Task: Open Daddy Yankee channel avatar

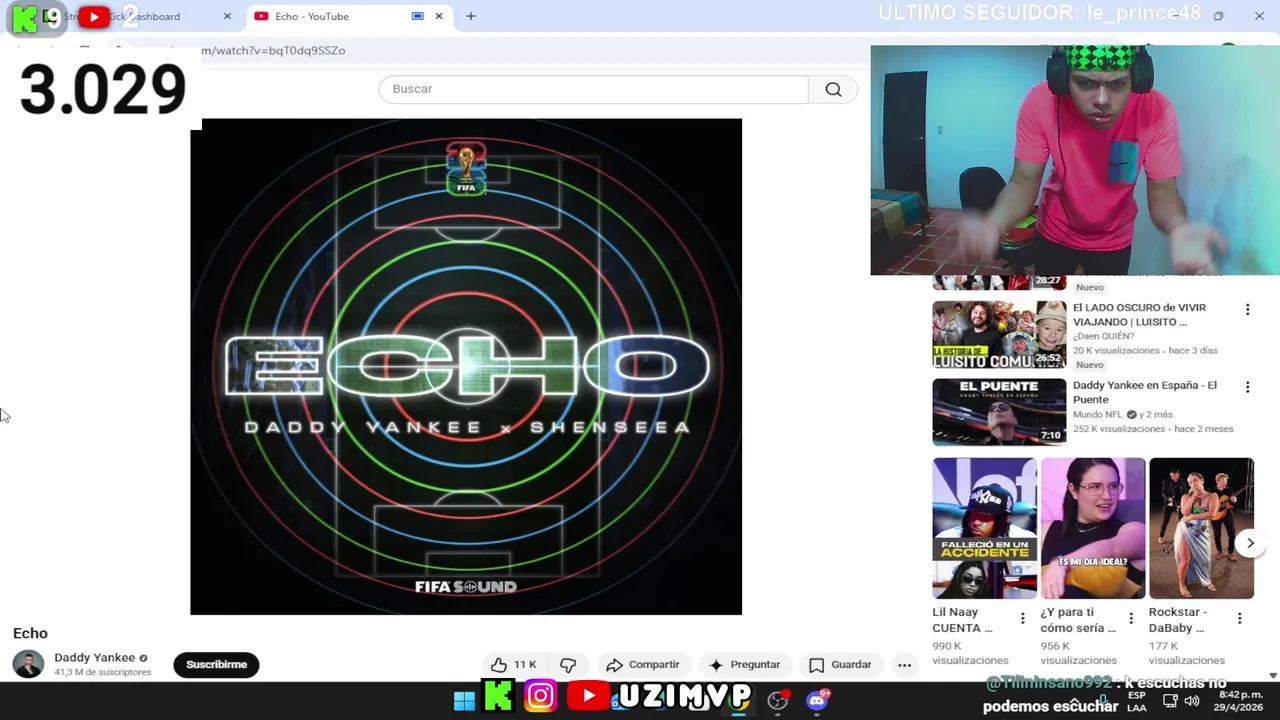Action: pos(28,664)
